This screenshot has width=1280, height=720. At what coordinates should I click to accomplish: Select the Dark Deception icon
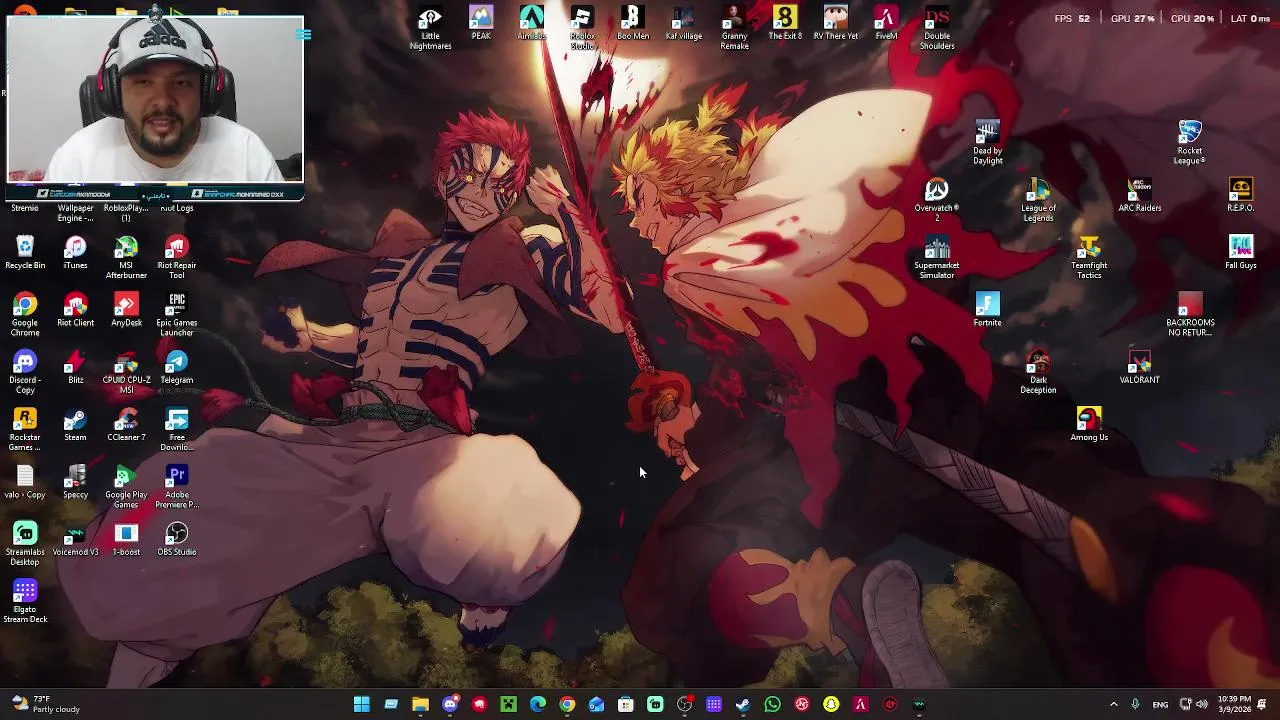pos(1038,372)
